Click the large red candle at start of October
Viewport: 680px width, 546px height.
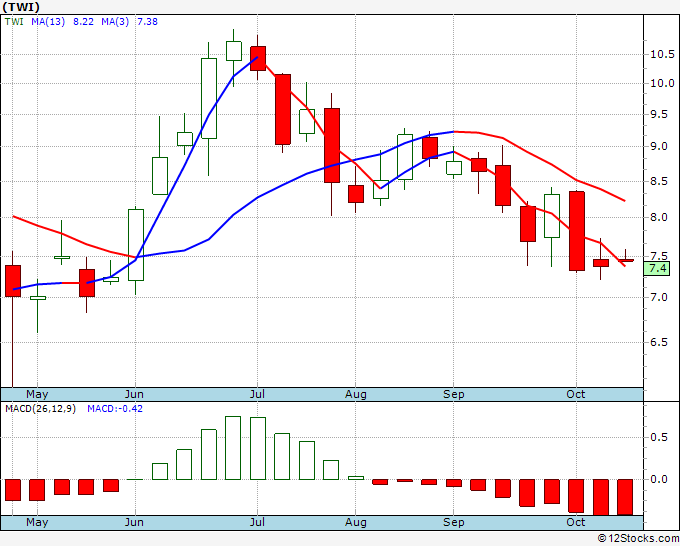click(x=577, y=231)
